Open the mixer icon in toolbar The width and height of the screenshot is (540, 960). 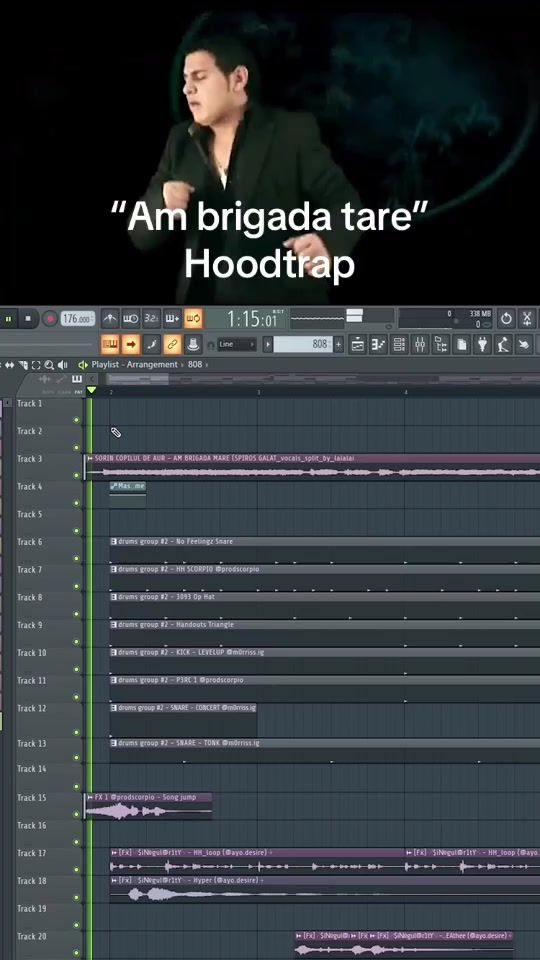(420, 345)
